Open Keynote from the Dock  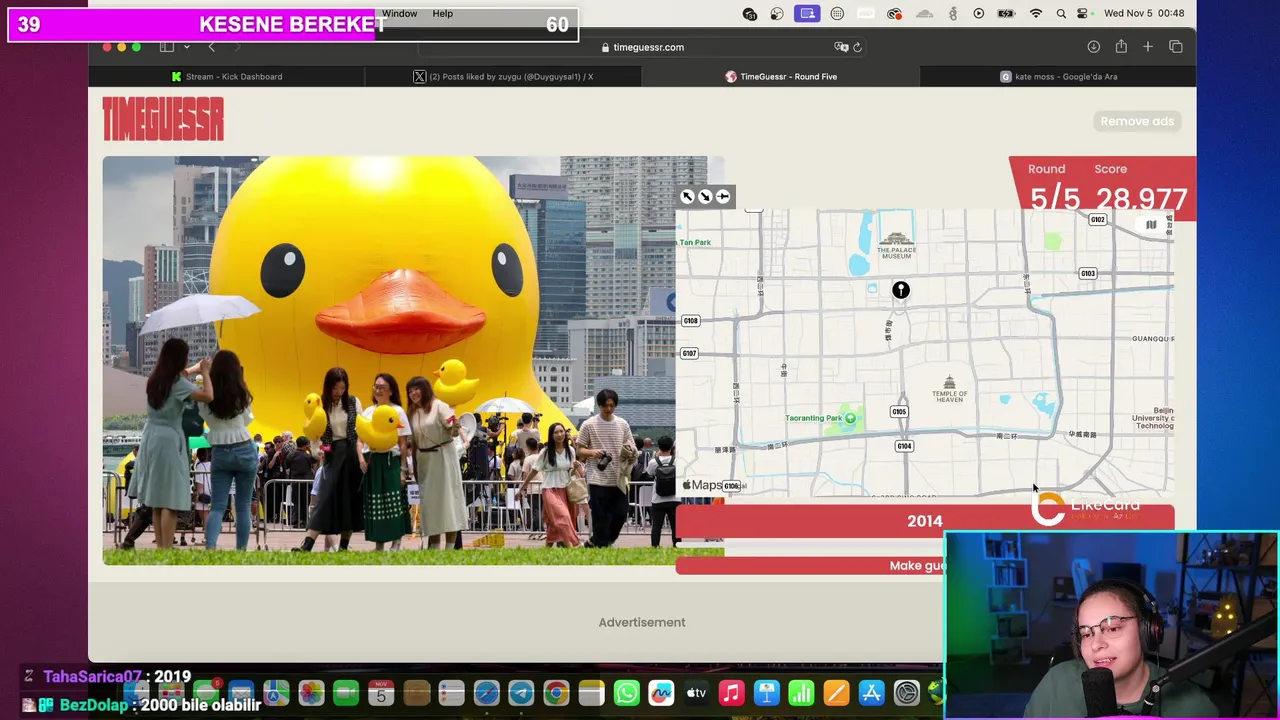[767, 692]
